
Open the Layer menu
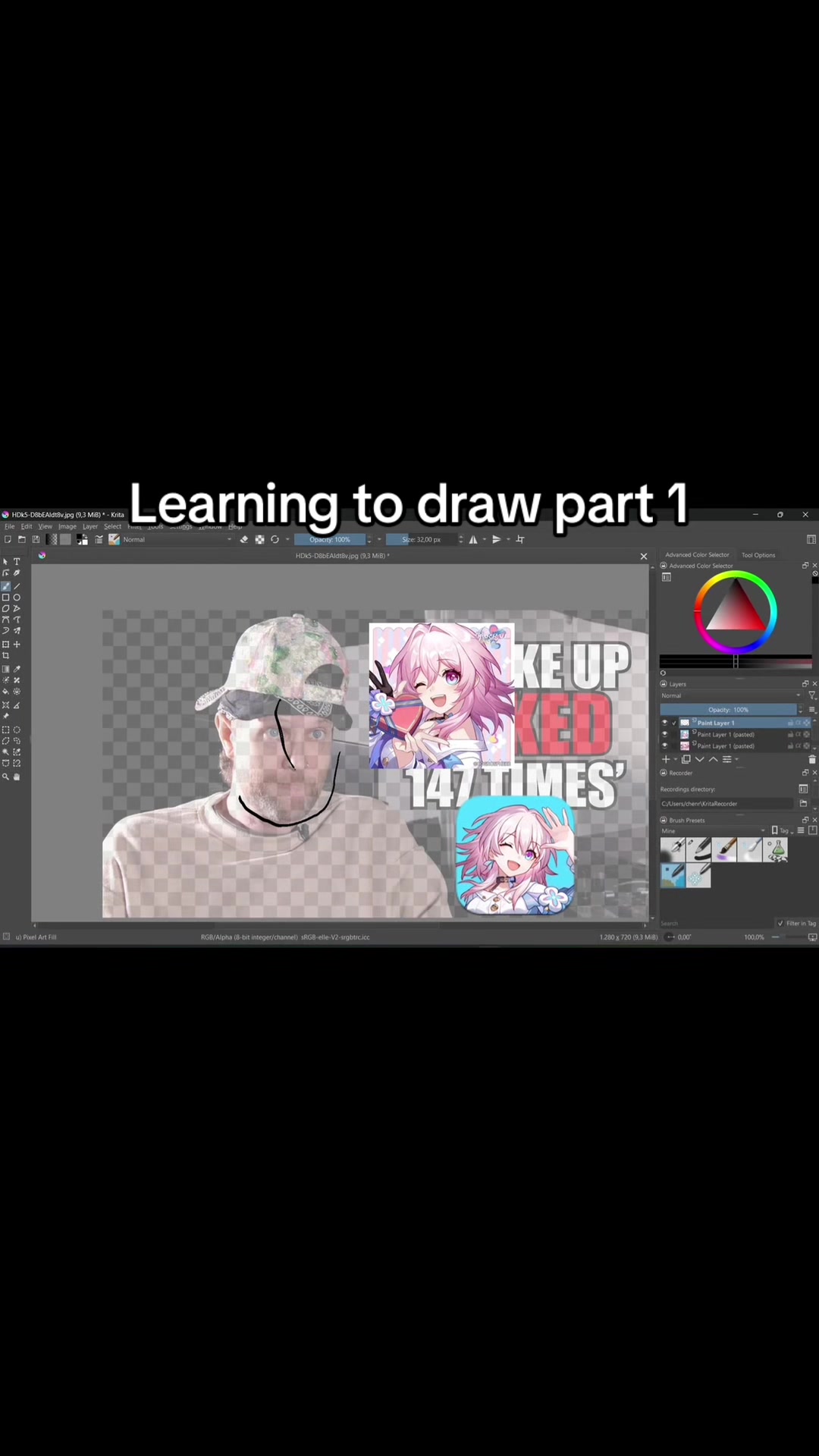click(x=90, y=526)
